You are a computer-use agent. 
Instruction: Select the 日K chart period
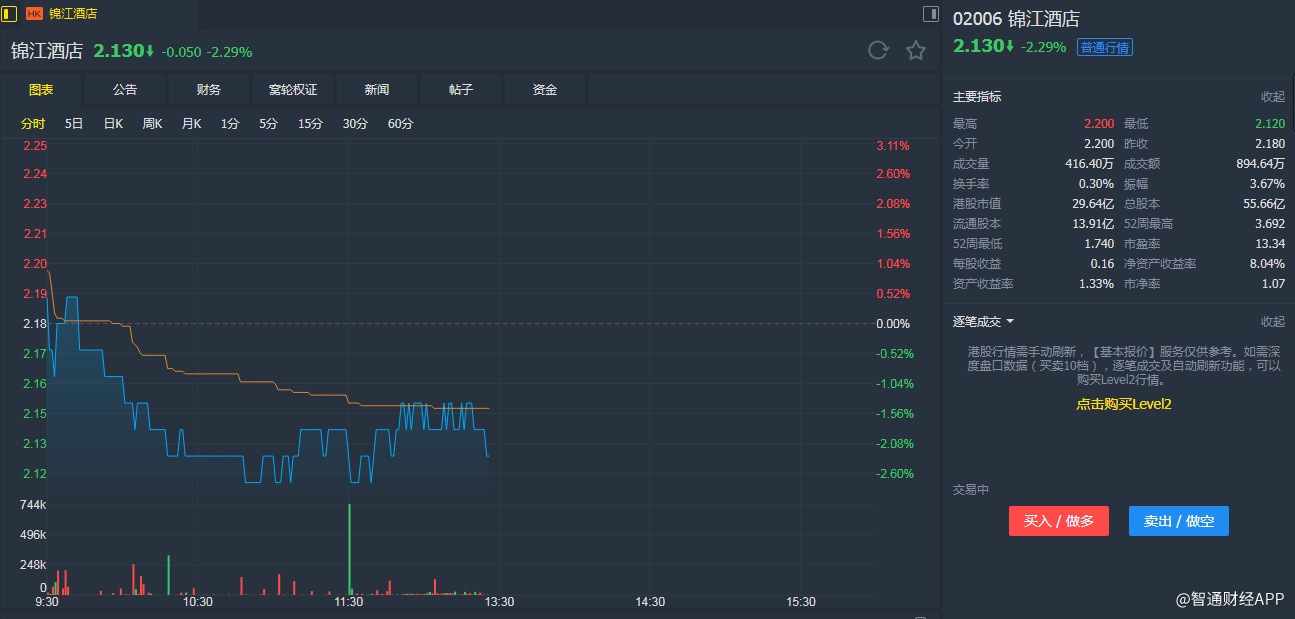coord(113,124)
